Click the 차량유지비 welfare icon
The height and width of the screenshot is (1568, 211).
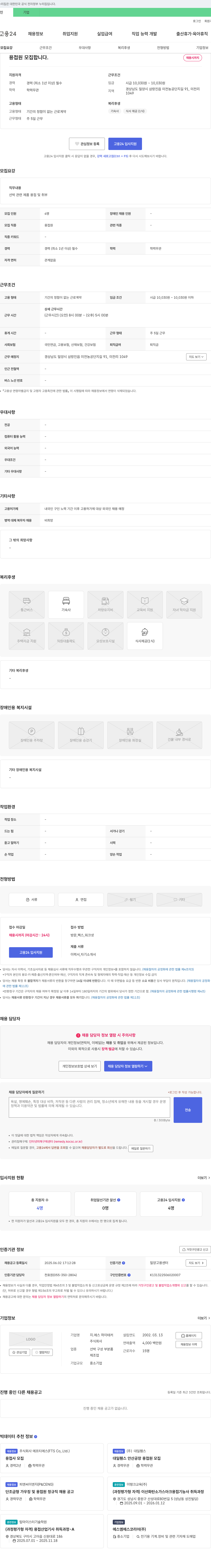tap(105, 604)
